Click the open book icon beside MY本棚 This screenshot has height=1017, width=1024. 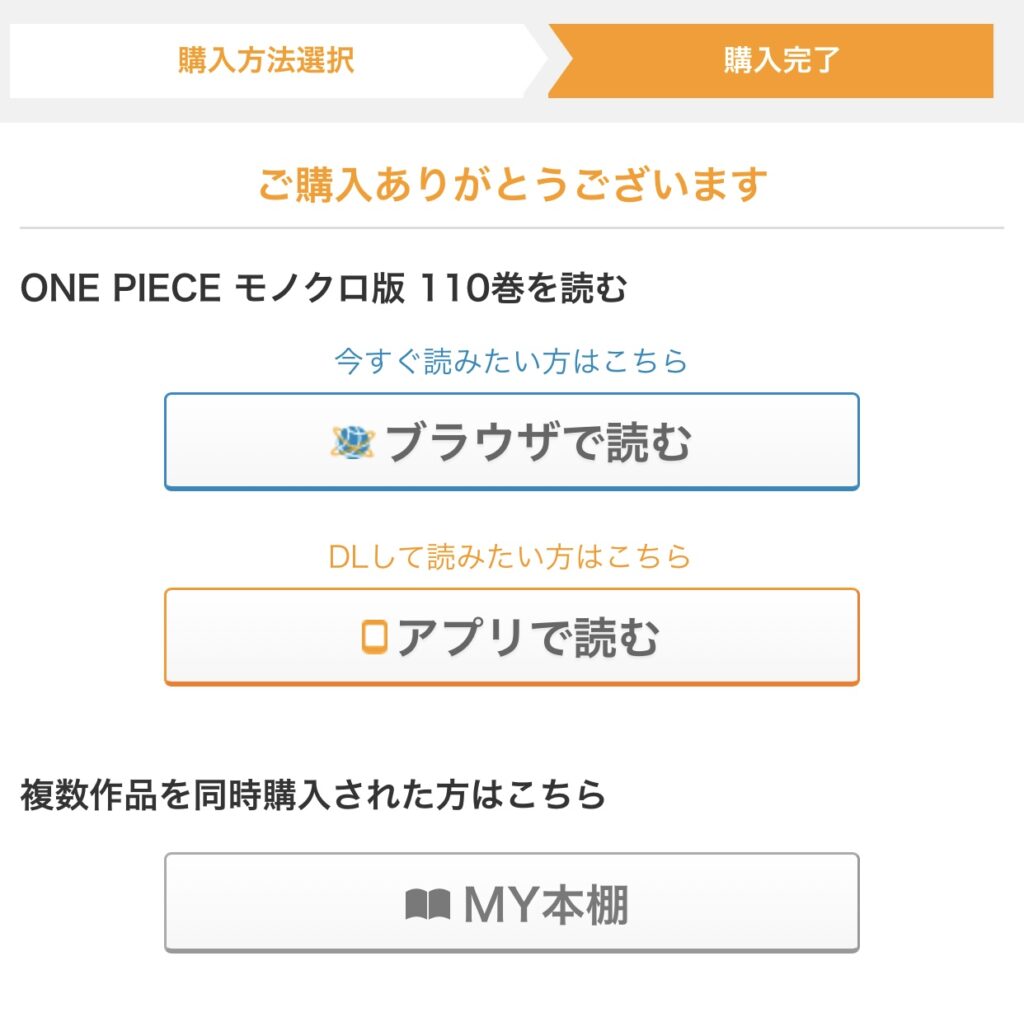tap(430, 905)
